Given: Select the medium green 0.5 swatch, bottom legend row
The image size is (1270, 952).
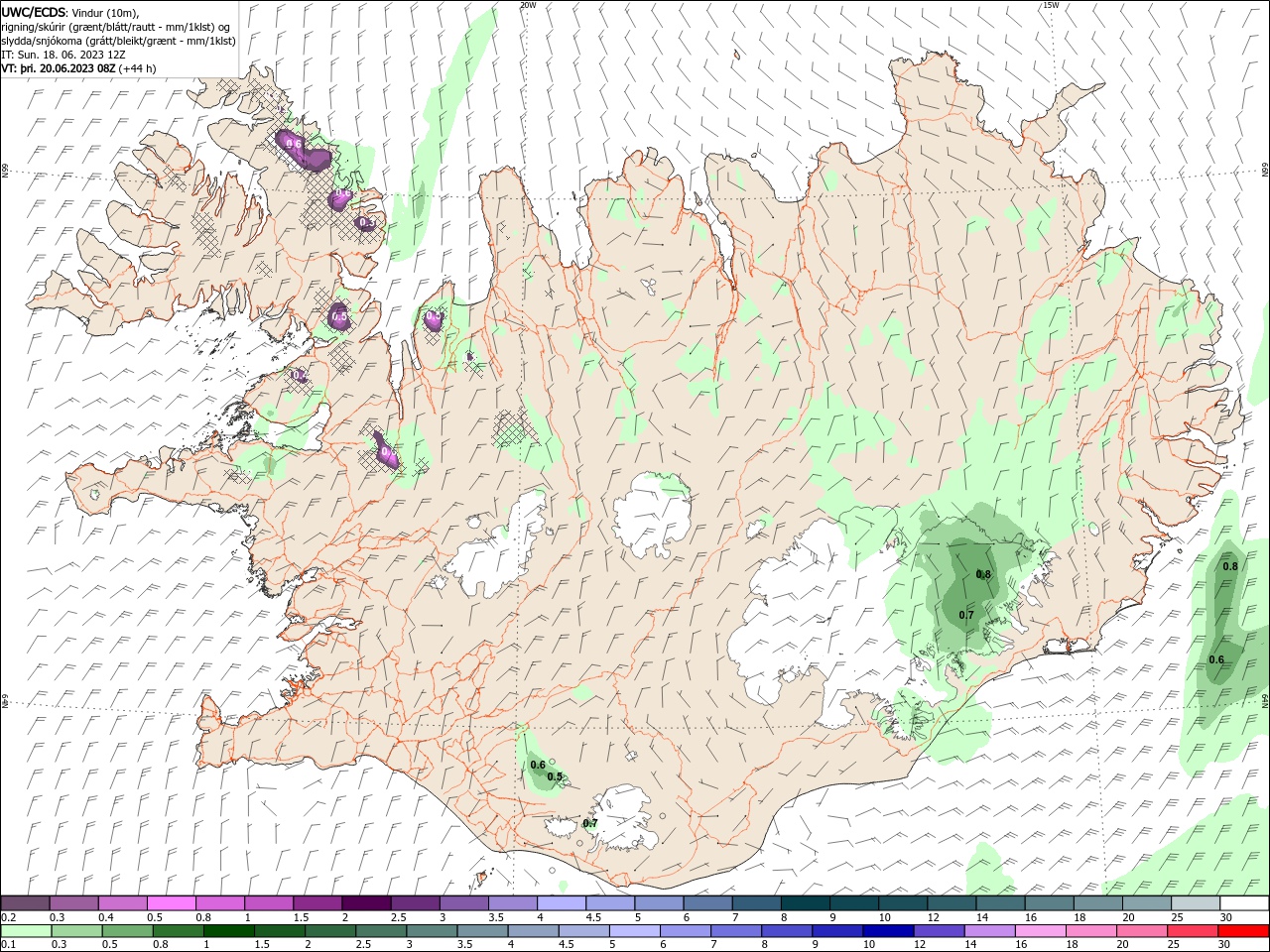Looking at the screenshot, I should coord(128,931).
